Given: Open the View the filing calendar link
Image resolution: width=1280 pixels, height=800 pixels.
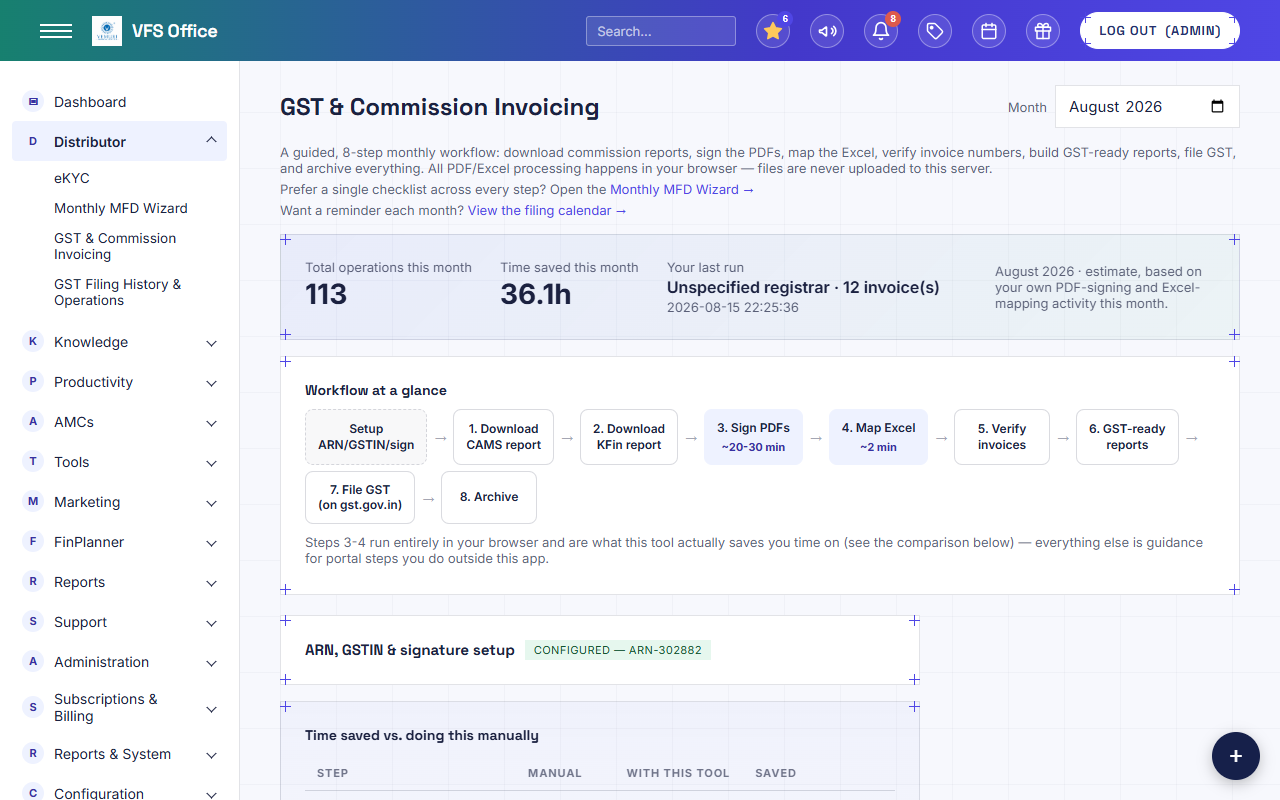Looking at the screenshot, I should [547, 210].
